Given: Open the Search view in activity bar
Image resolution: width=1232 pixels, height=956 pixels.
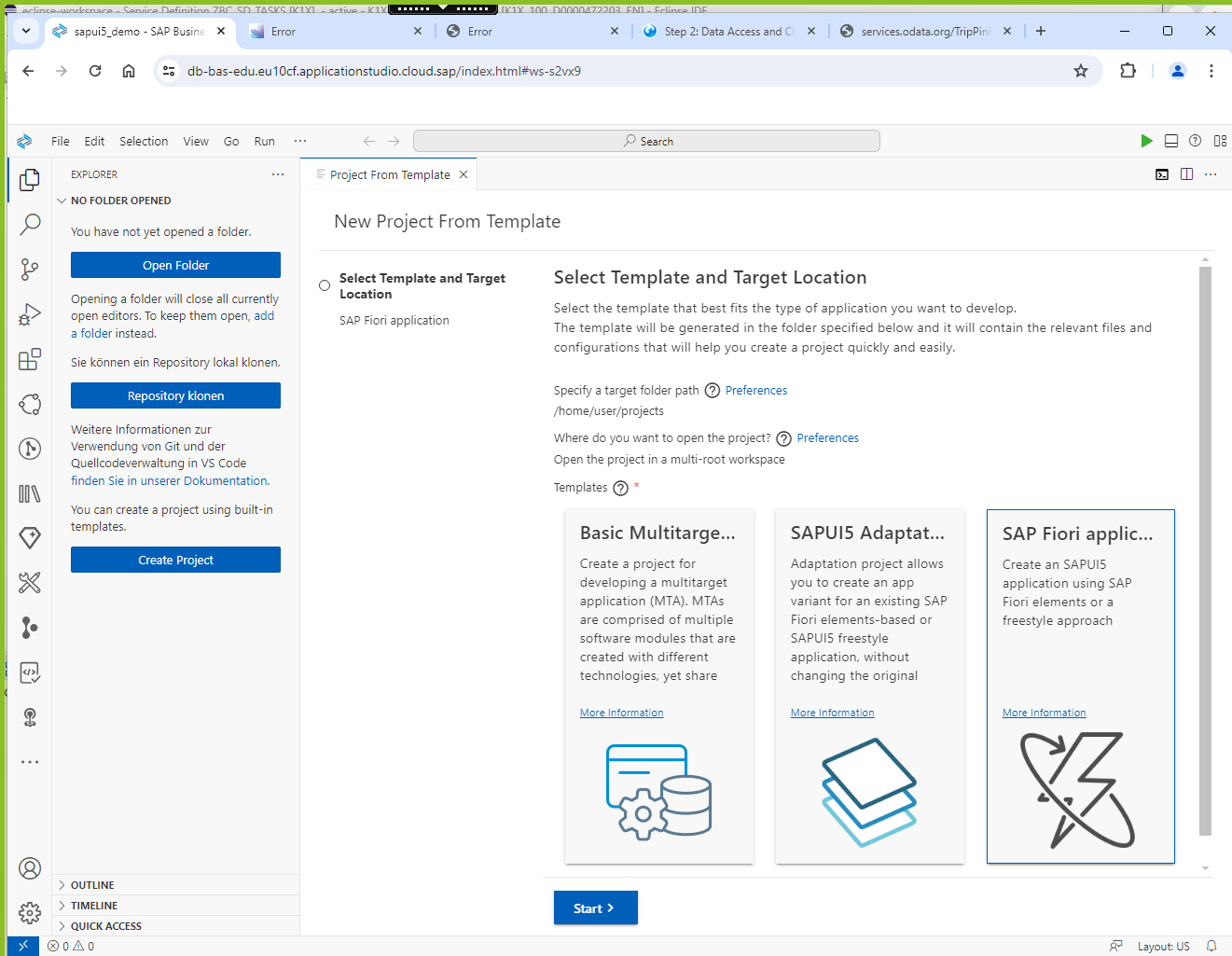Looking at the screenshot, I should click(30, 224).
